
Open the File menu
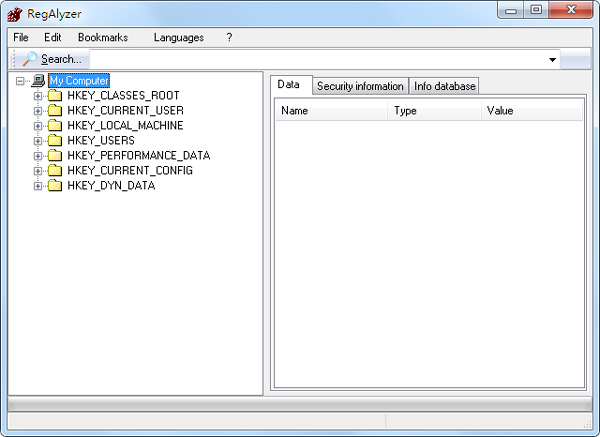click(21, 38)
